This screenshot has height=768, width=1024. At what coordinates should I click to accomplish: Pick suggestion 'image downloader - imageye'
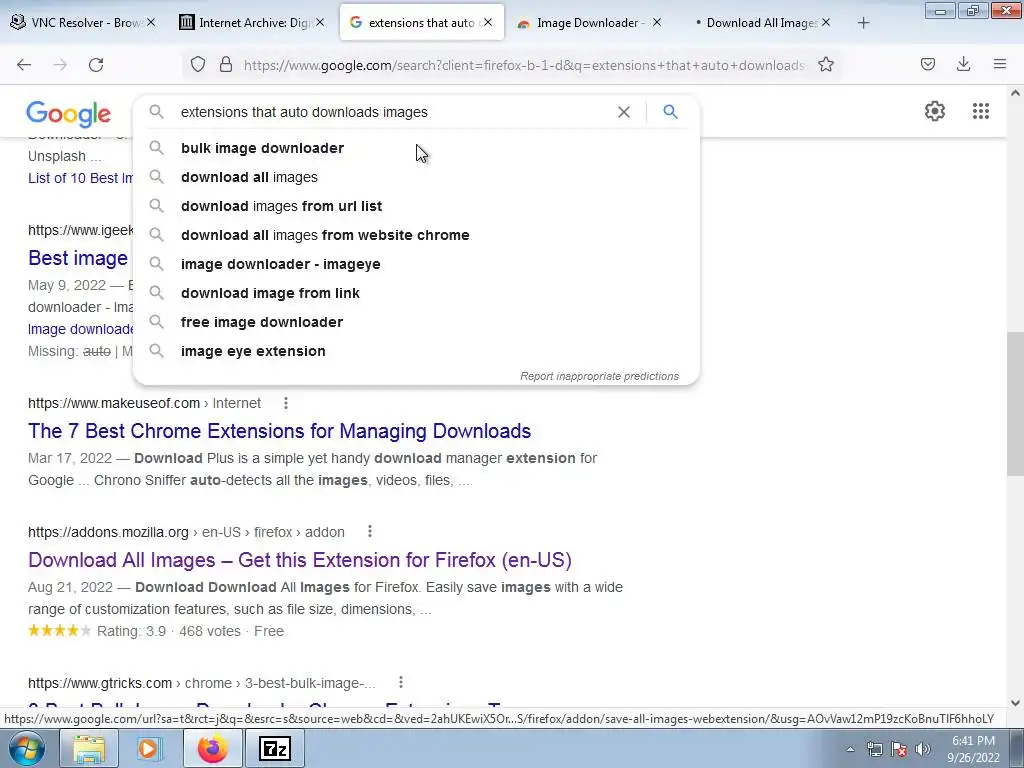[x=416, y=264]
